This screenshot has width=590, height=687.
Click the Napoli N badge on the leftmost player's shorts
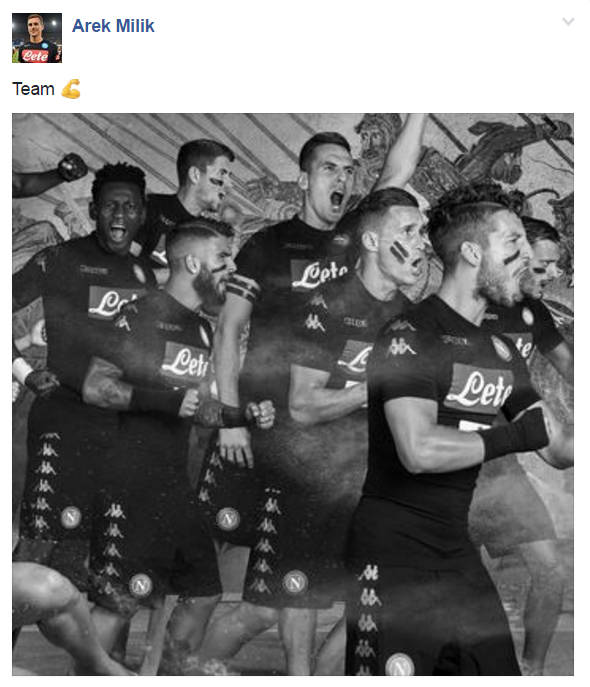coord(71,517)
